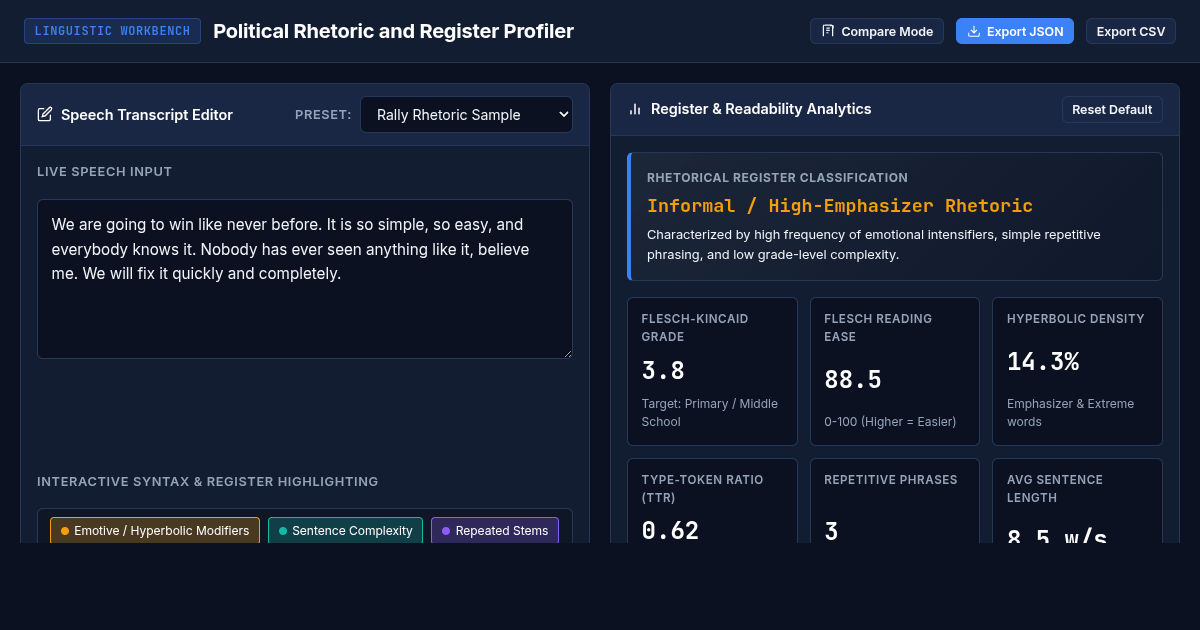Click the Compare Mode book icon
This screenshot has height=630, width=1200.
[x=828, y=31]
